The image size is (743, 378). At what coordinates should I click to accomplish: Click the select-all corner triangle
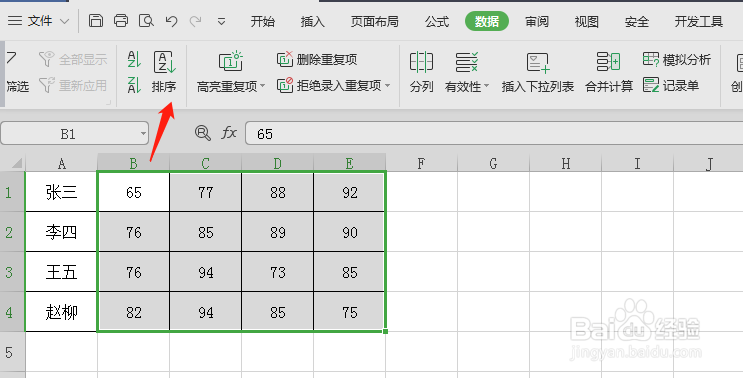[16, 163]
